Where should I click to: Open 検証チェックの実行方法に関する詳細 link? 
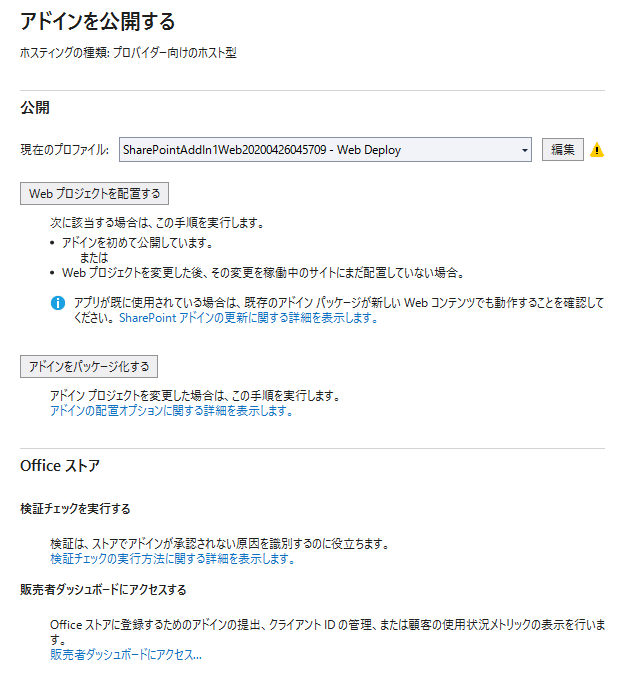(x=173, y=559)
